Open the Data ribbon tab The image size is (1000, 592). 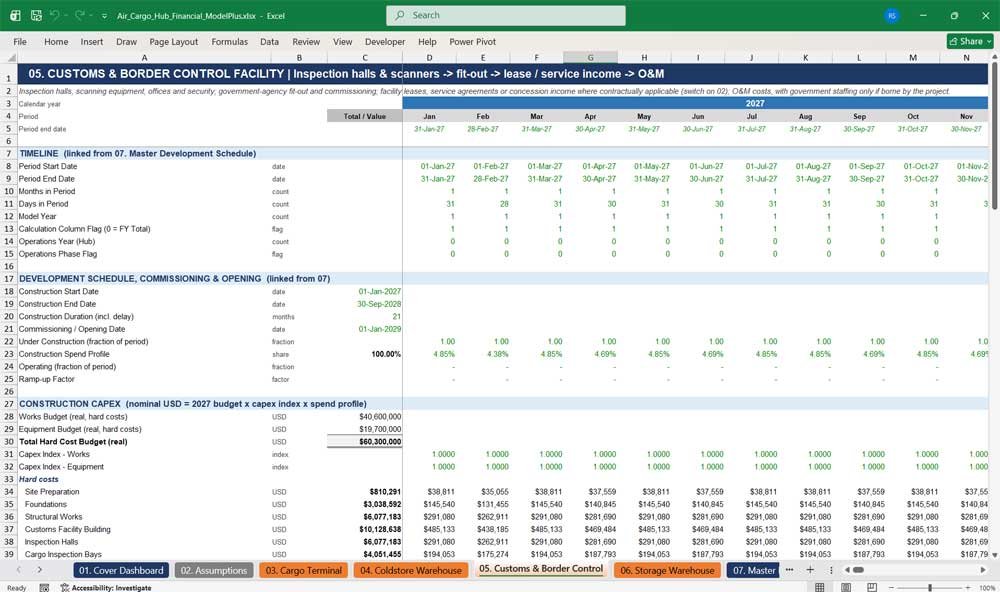pyautogui.click(x=269, y=41)
